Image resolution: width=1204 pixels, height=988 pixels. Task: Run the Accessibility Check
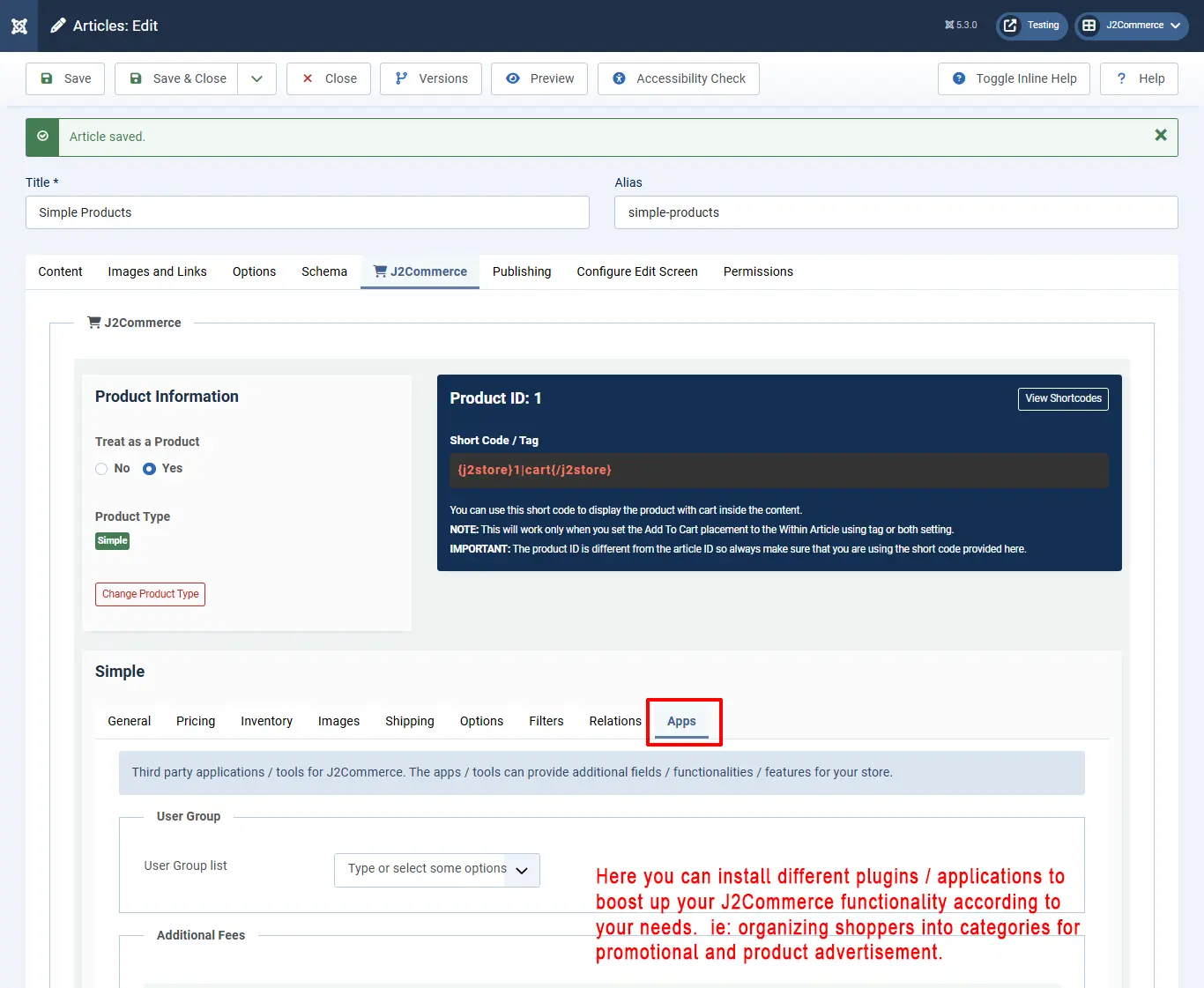coord(679,78)
